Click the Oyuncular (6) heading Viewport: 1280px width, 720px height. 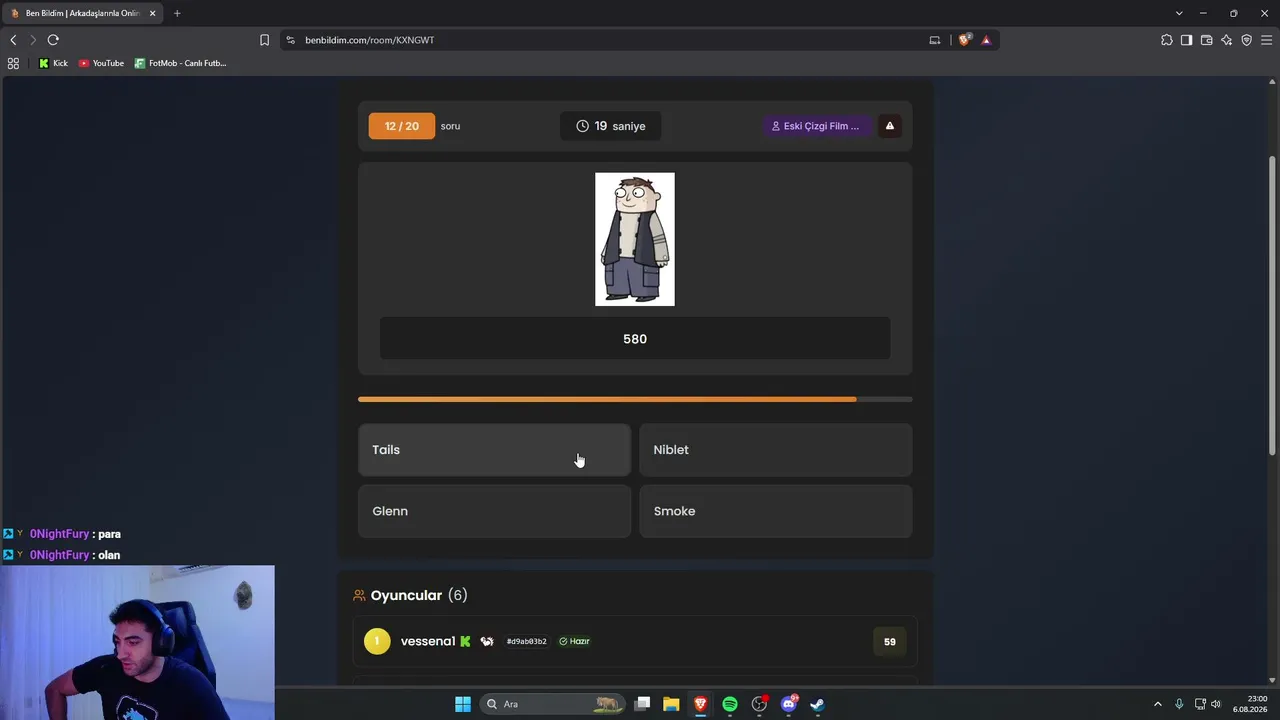419,595
